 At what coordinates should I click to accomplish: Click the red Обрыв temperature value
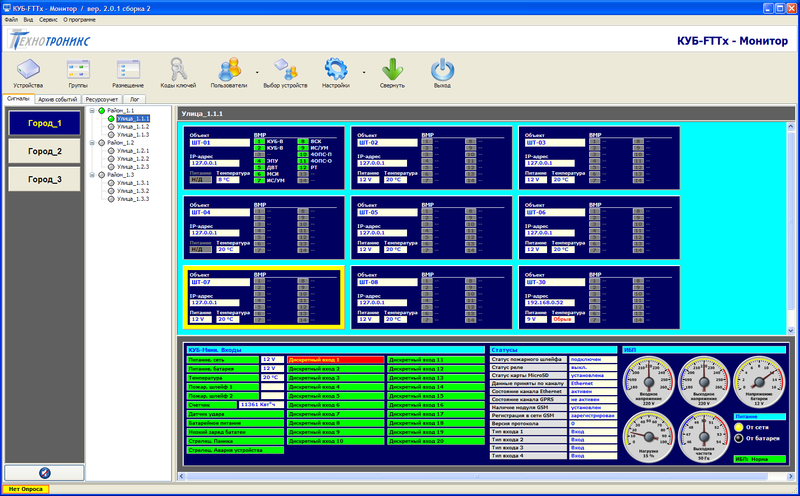coord(562,319)
